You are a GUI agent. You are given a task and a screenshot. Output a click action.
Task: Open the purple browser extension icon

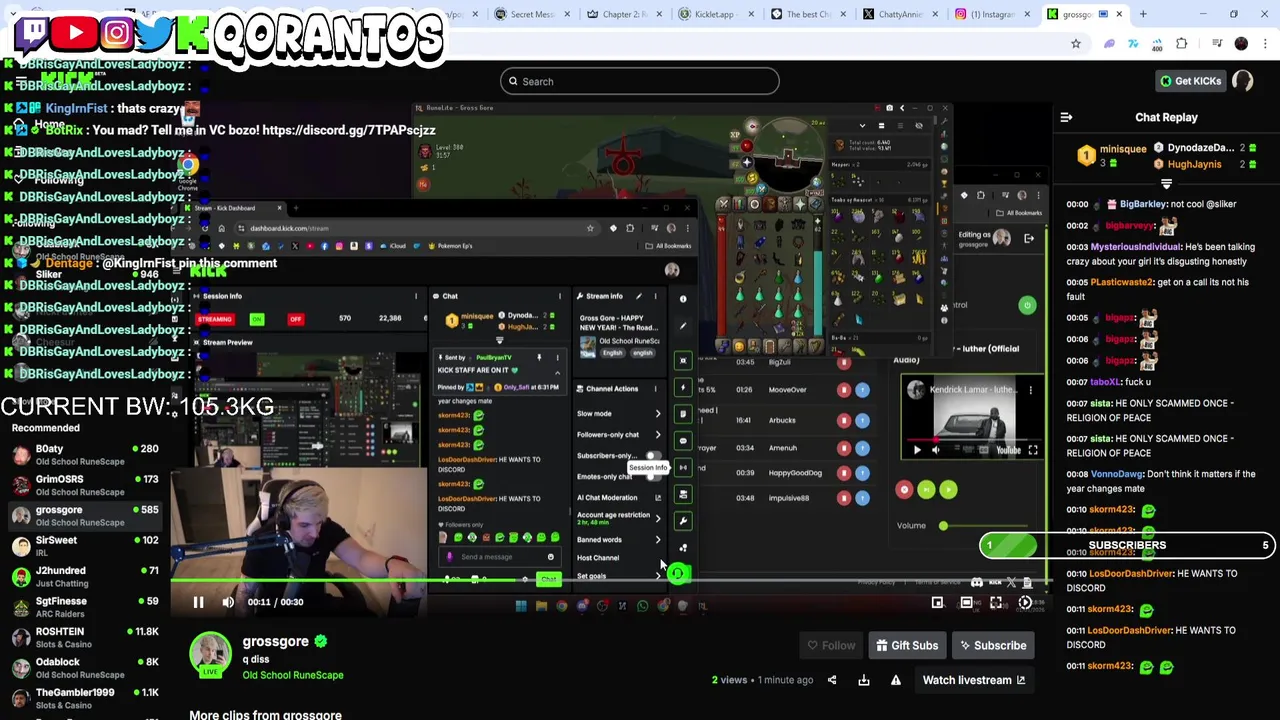pyautogui.click(x=1109, y=44)
